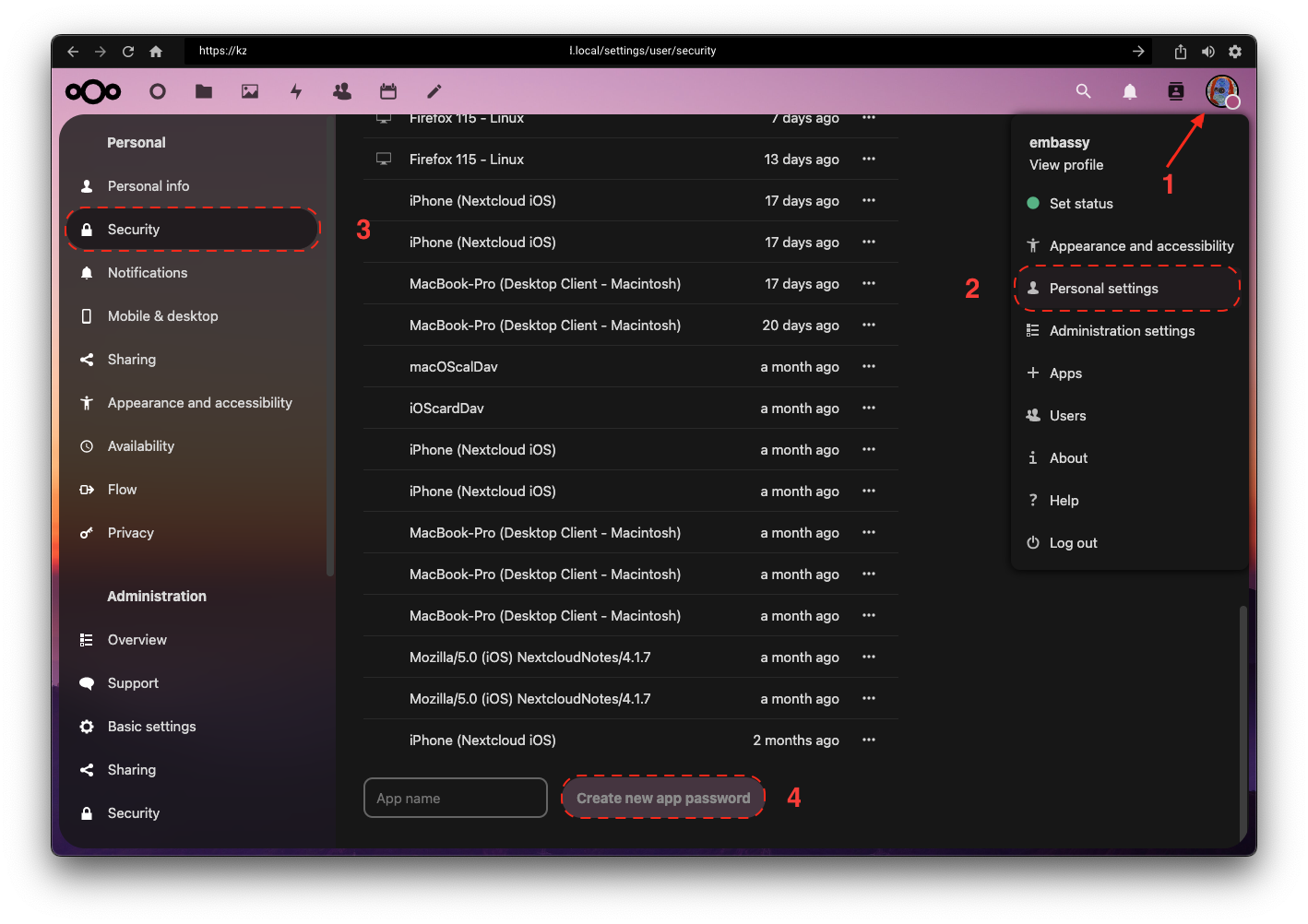Open the Contacts app
Screen dimensions: 1308x924
(341, 91)
